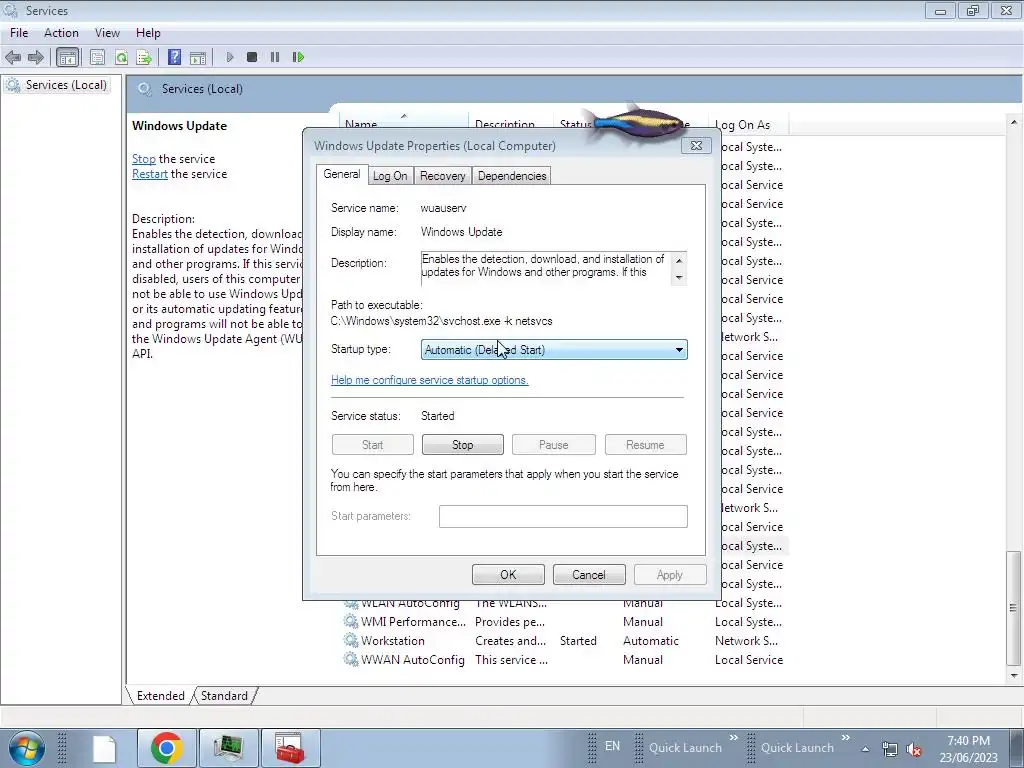Open the View menu
The image size is (1024, 768).
(x=107, y=33)
